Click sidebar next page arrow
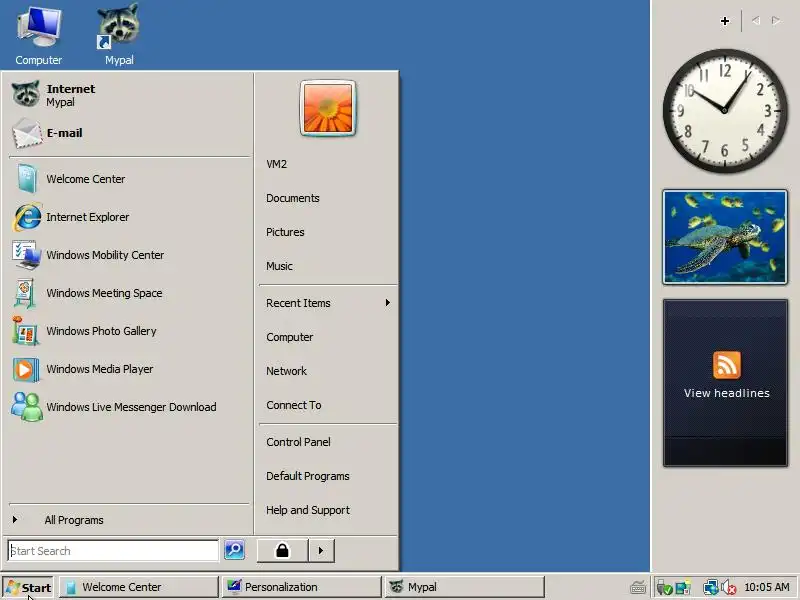 point(776,20)
